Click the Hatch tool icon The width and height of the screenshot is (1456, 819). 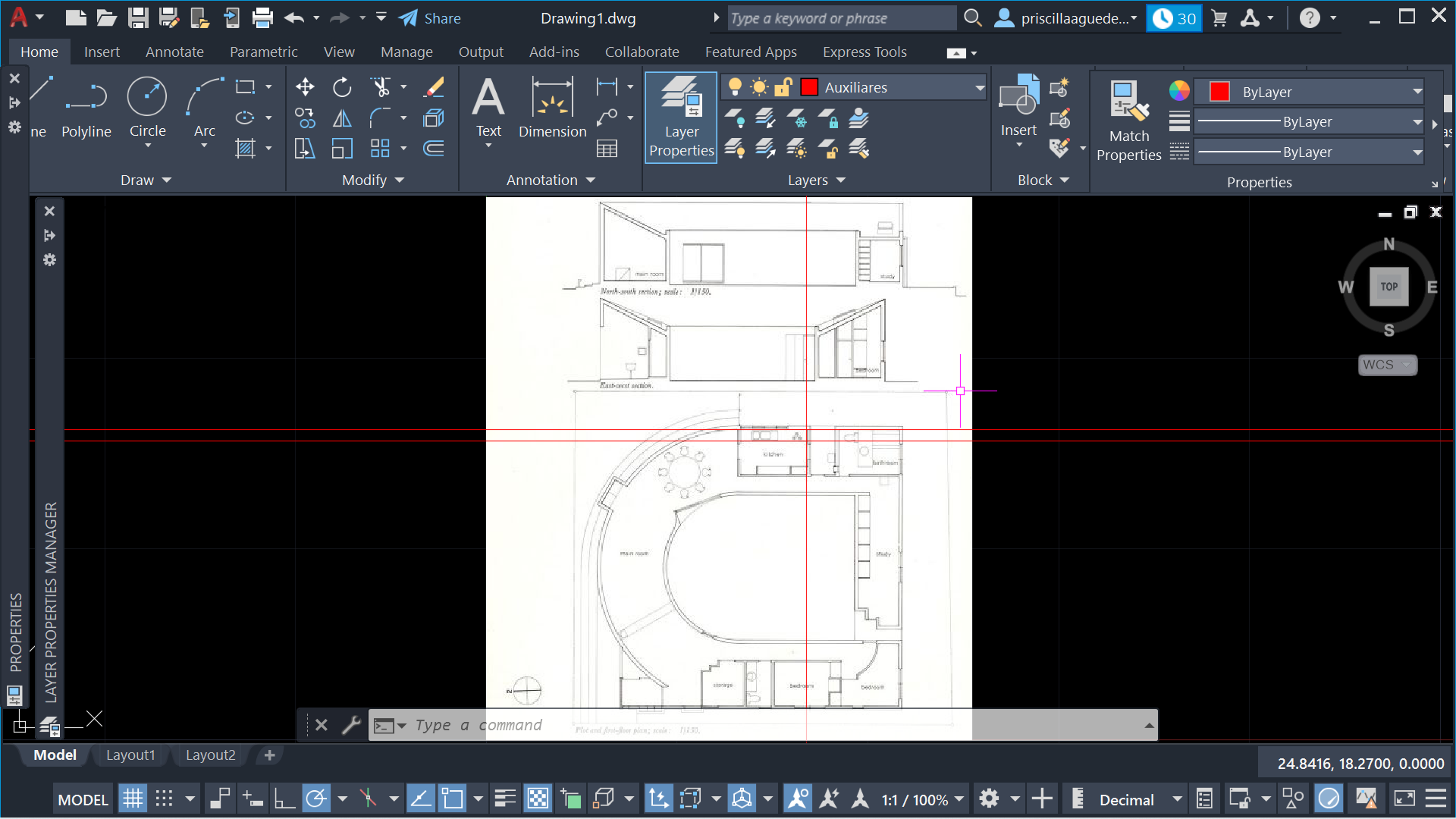pos(245,149)
